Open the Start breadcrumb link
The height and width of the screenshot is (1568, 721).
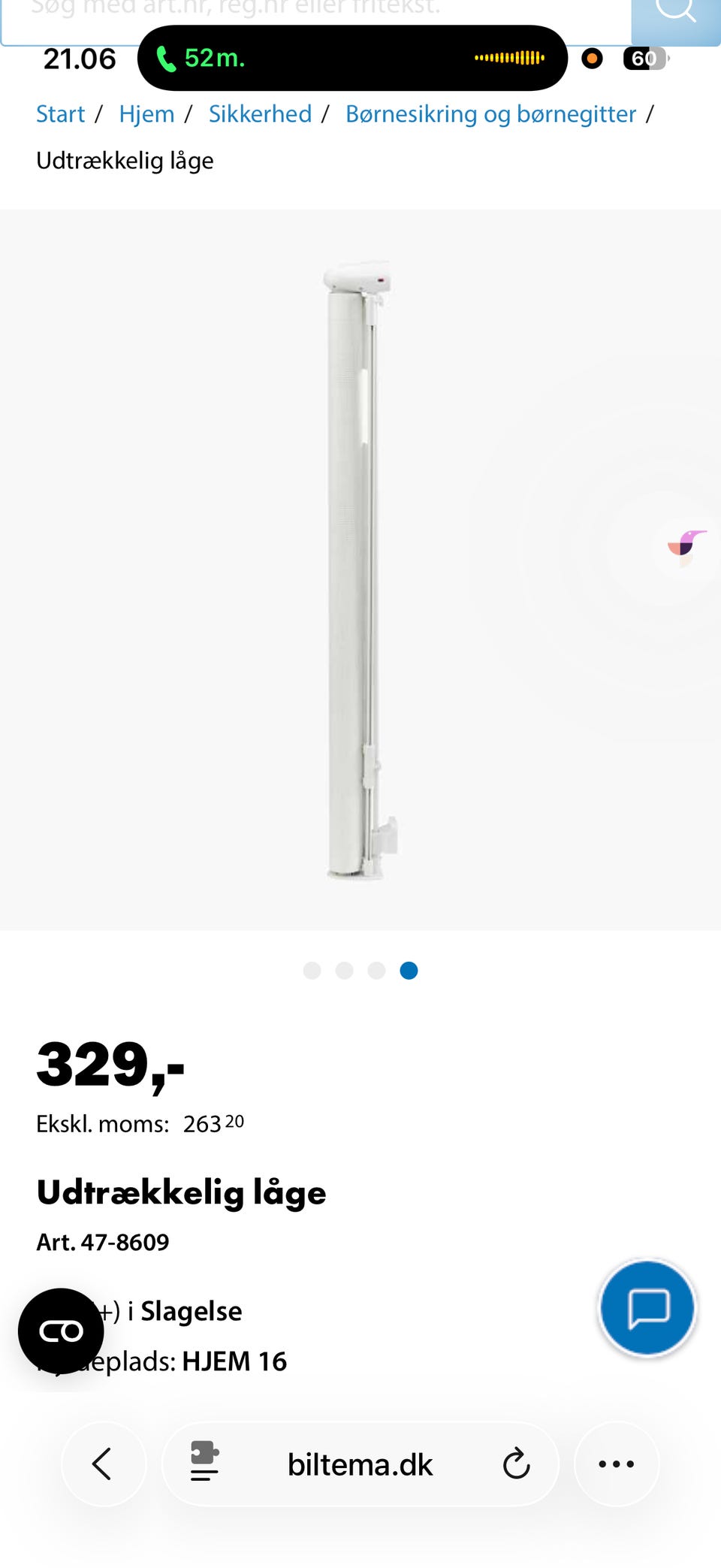click(60, 114)
